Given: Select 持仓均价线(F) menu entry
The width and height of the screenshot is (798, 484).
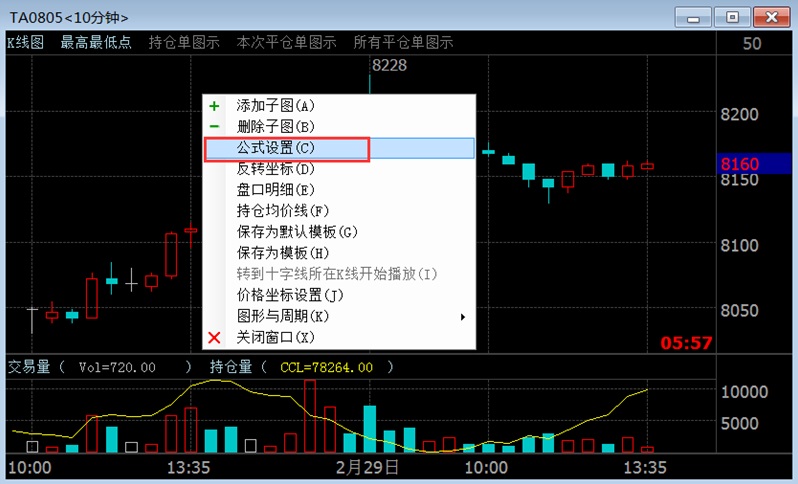Looking at the screenshot, I should 339,211.
